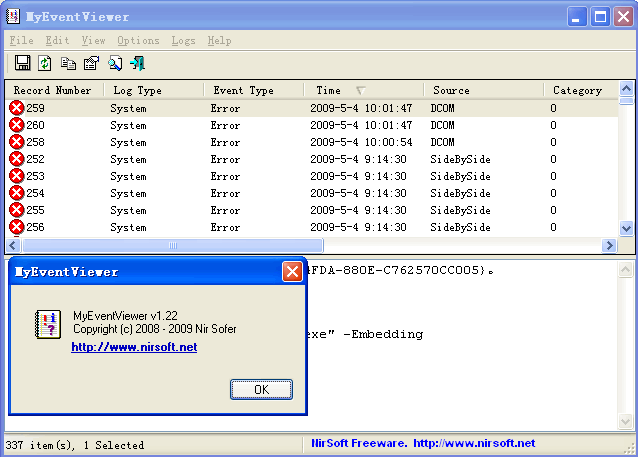Click the System log type in record 253 row
This screenshot has width=638, height=457.
tap(128, 176)
